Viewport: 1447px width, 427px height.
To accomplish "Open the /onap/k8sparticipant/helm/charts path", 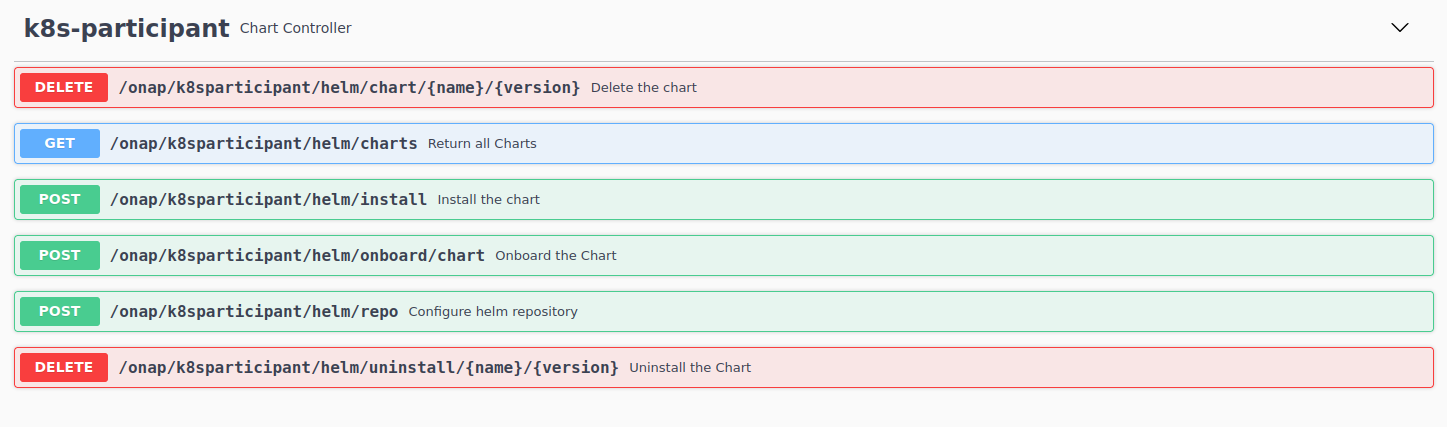I will 263,143.
